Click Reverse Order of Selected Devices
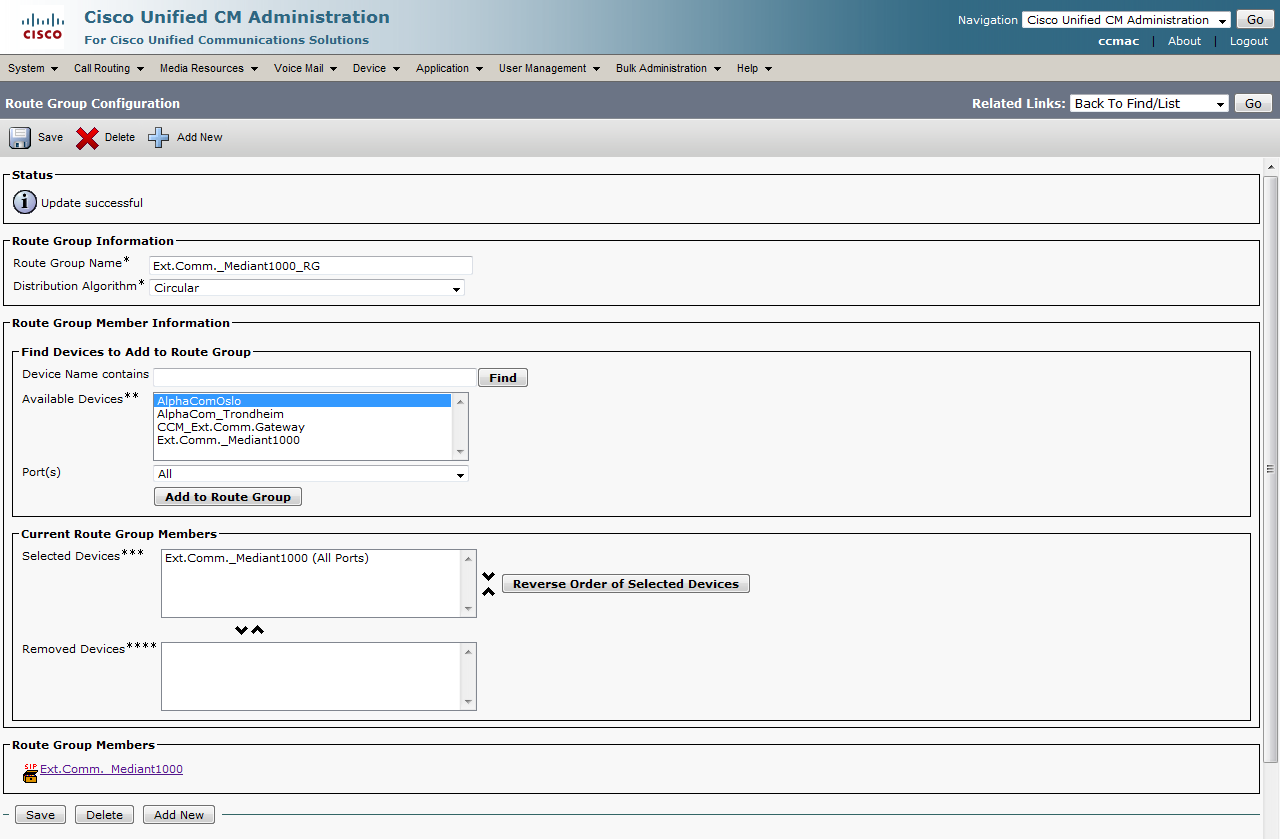Image resolution: width=1280 pixels, height=839 pixels. tap(625, 584)
